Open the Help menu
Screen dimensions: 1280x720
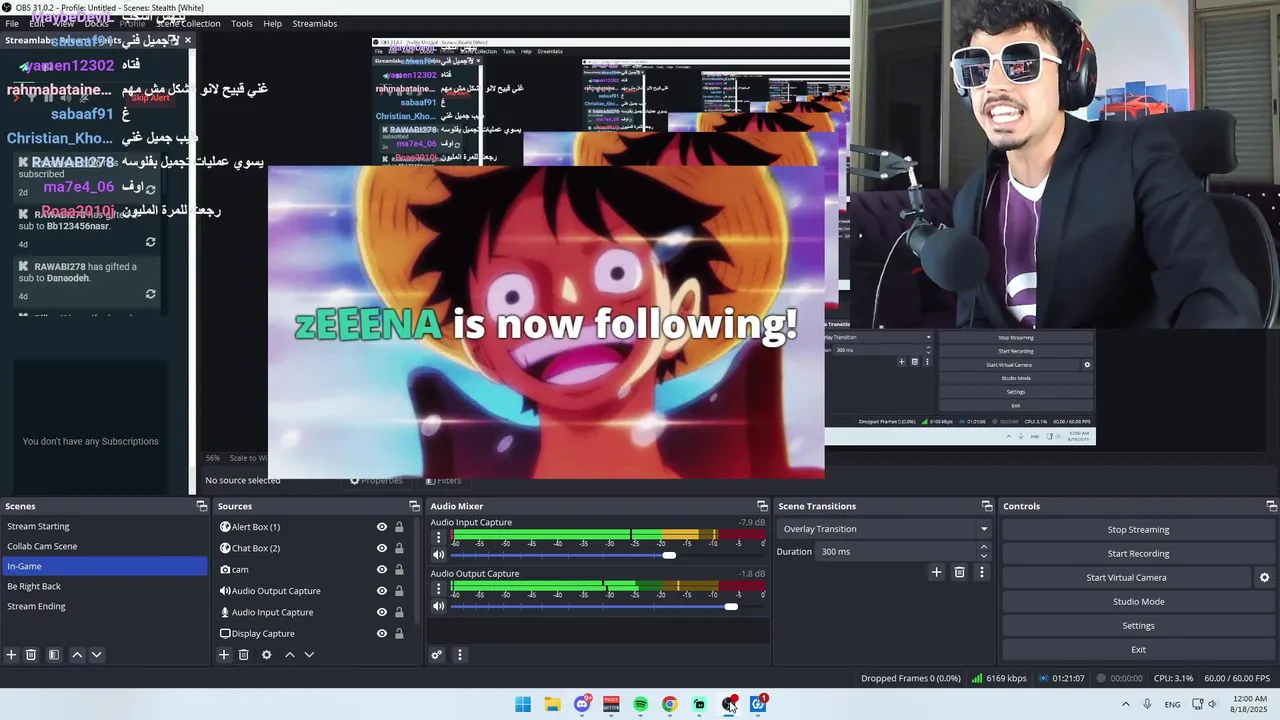[272, 23]
